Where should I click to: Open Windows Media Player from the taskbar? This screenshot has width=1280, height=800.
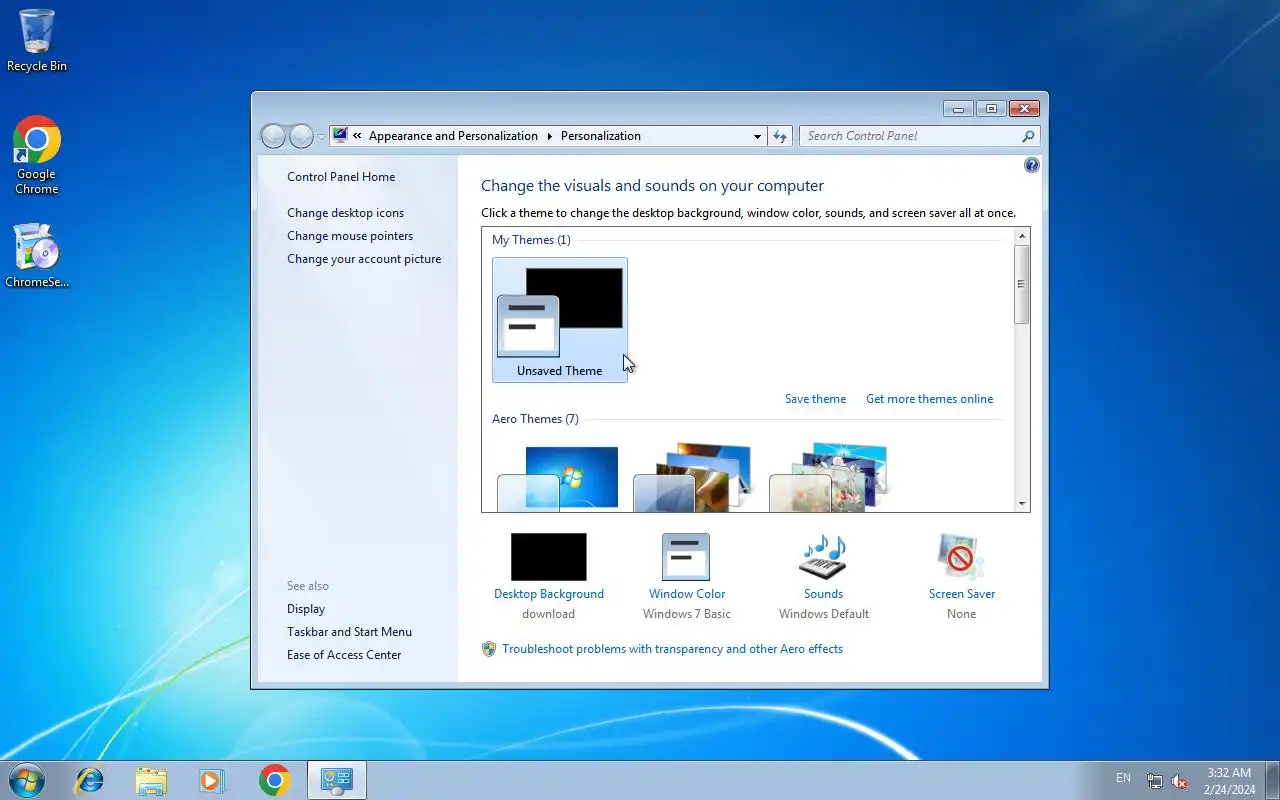pyautogui.click(x=212, y=780)
